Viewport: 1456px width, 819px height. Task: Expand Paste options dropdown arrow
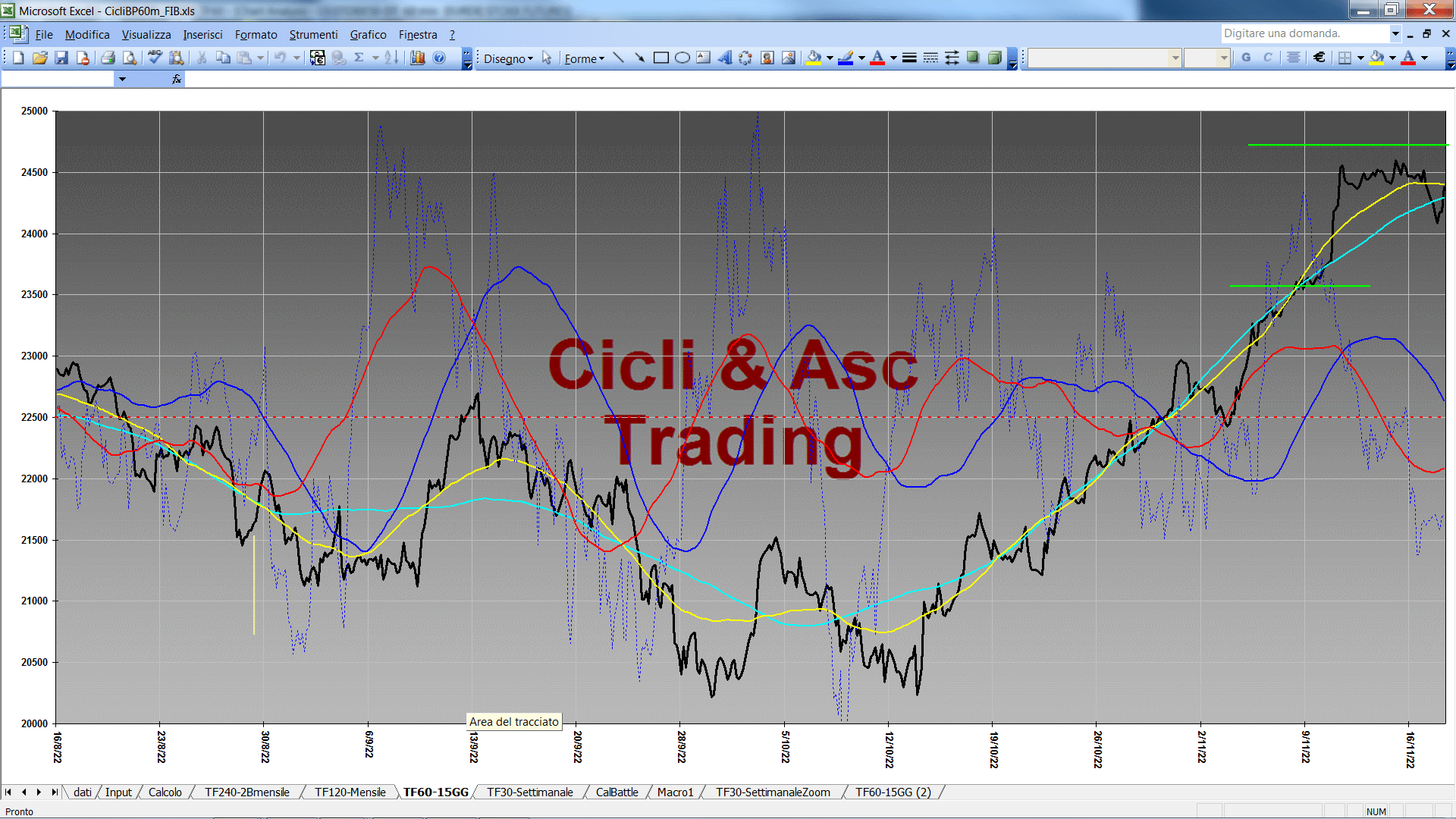[x=260, y=58]
